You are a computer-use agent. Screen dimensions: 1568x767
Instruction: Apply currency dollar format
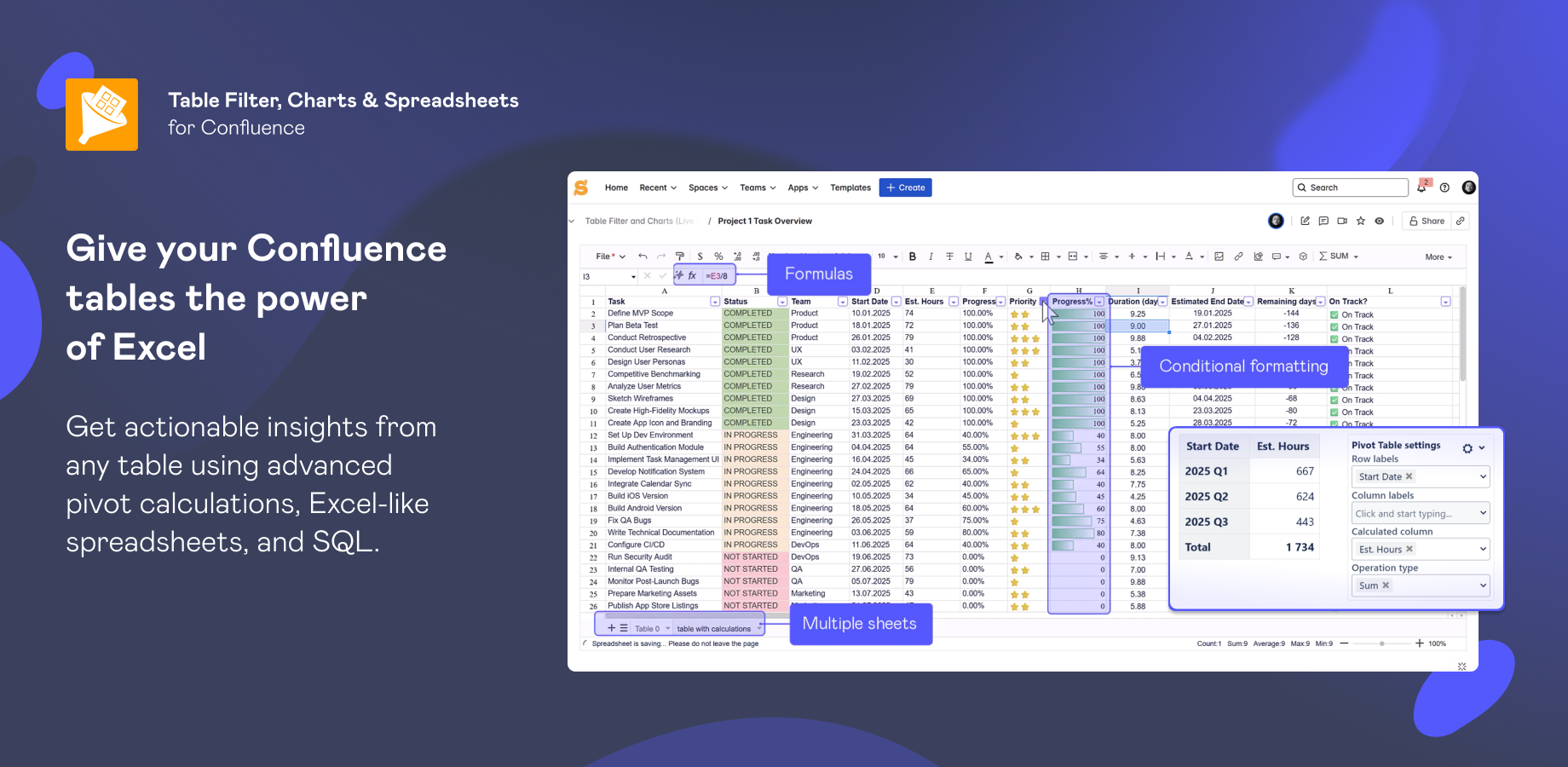pyautogui.click(x=700, y=257)
